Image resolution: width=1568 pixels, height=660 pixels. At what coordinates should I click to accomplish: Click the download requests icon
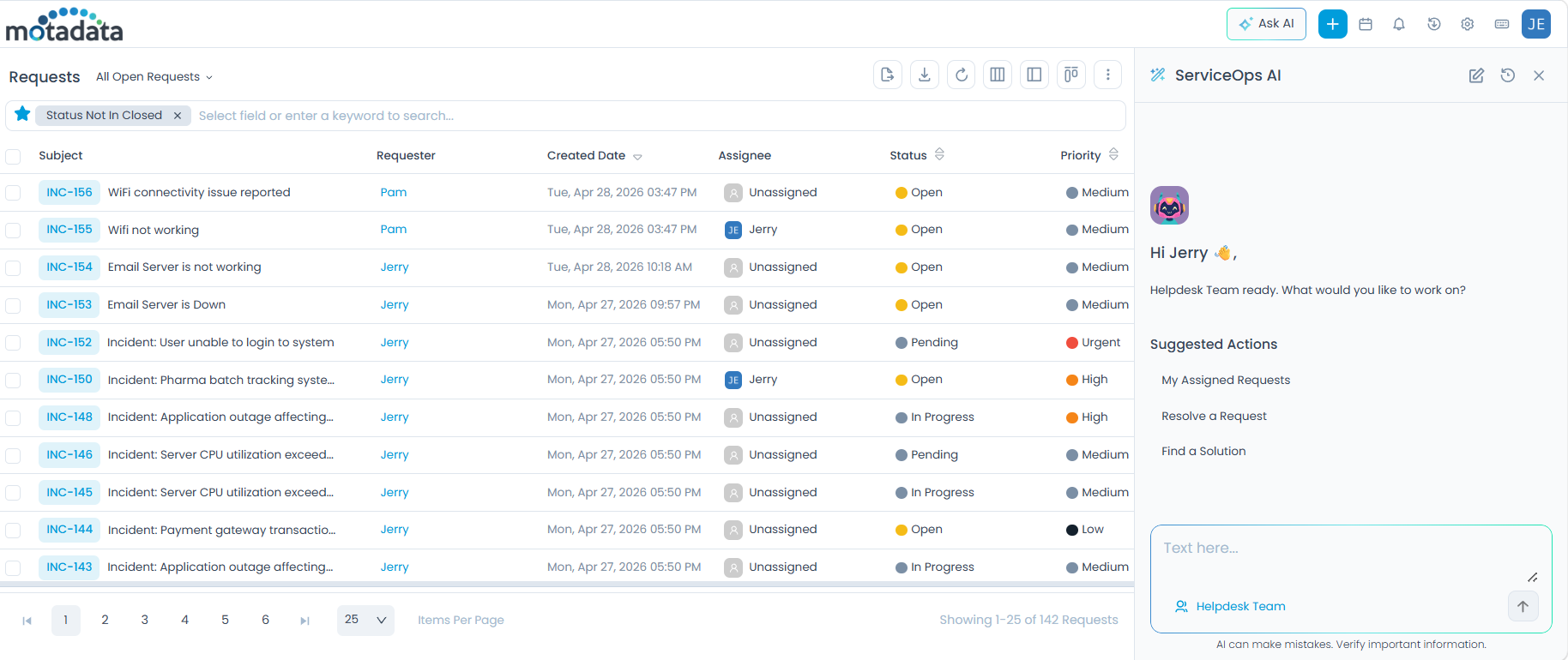(925, 75)
